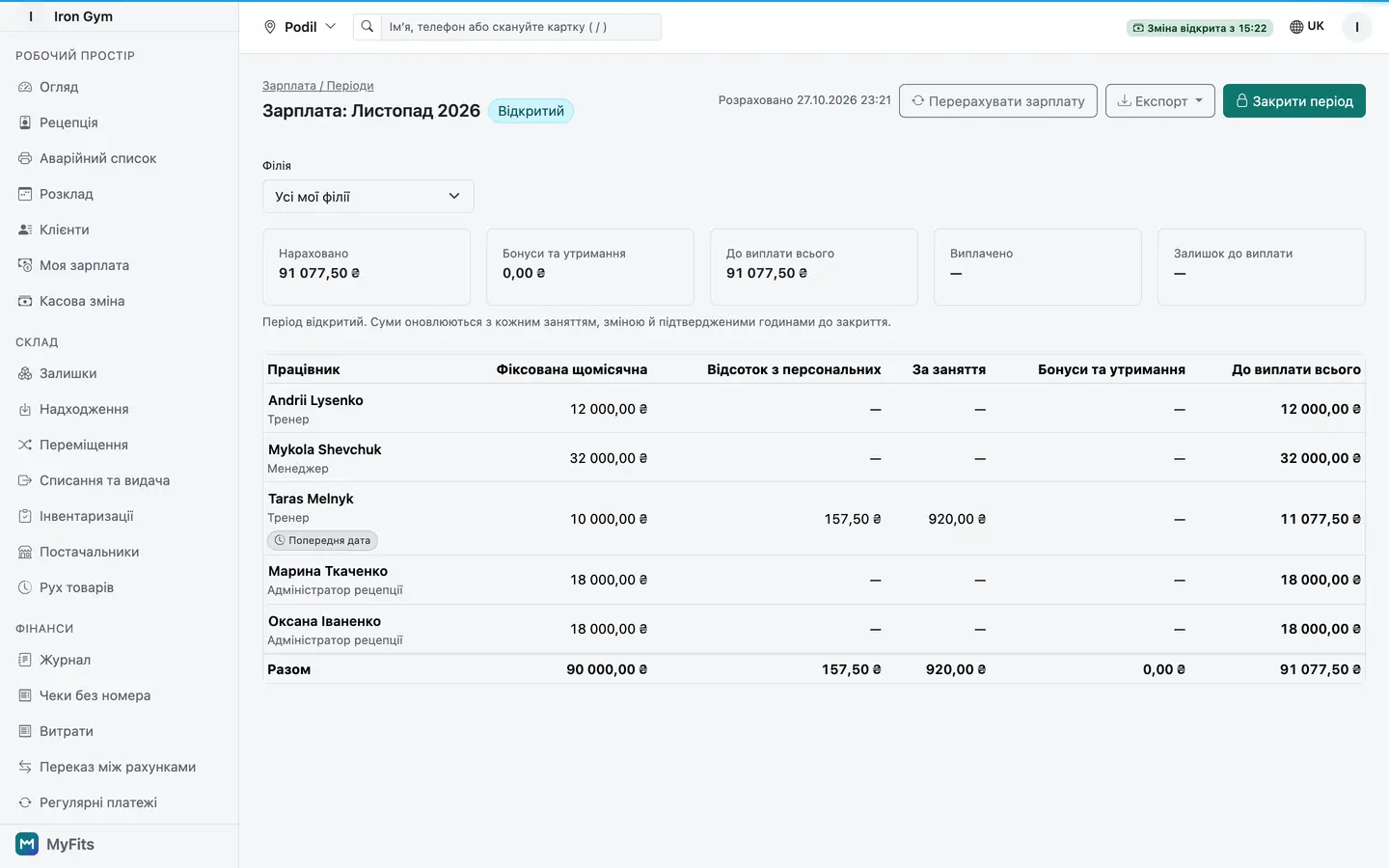Open the Постачальники shop icon
Screen dimensions: 1389x868
coord(25,552)
